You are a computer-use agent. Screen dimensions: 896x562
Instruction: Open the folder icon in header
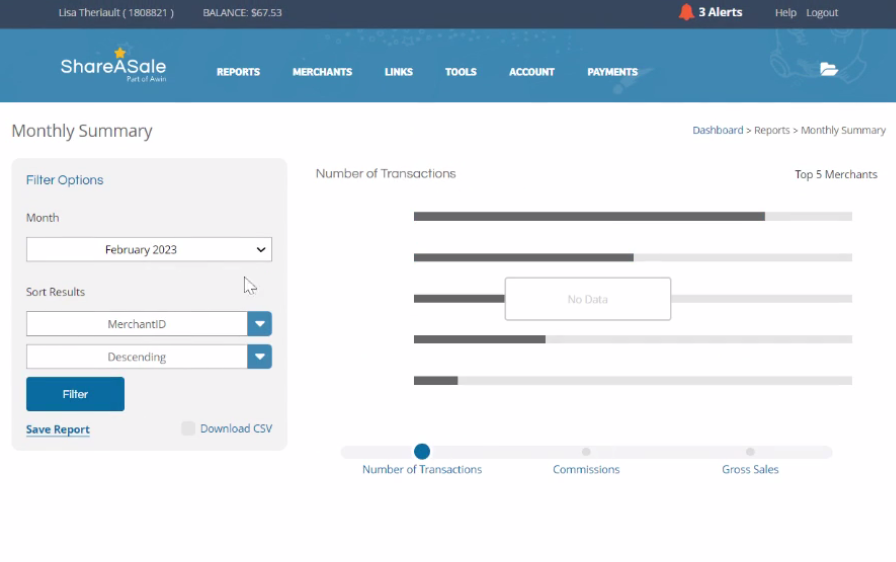tap(829, 70)
